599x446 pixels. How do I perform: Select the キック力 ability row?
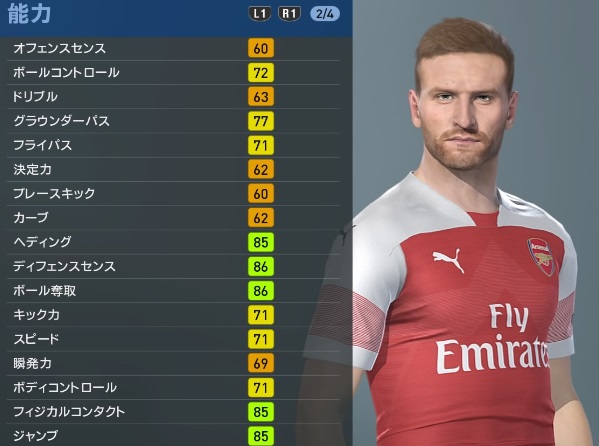click(x=173, y=315)
